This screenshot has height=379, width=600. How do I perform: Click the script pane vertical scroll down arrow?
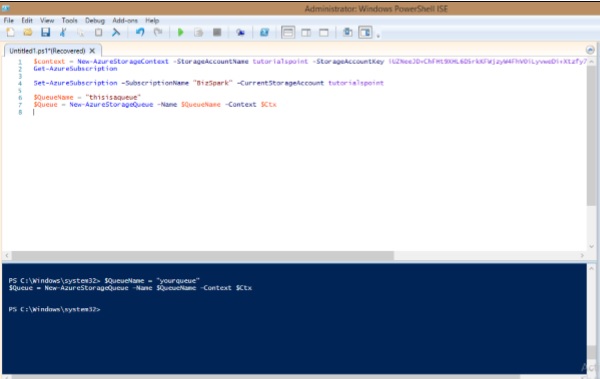coord(591,246)
